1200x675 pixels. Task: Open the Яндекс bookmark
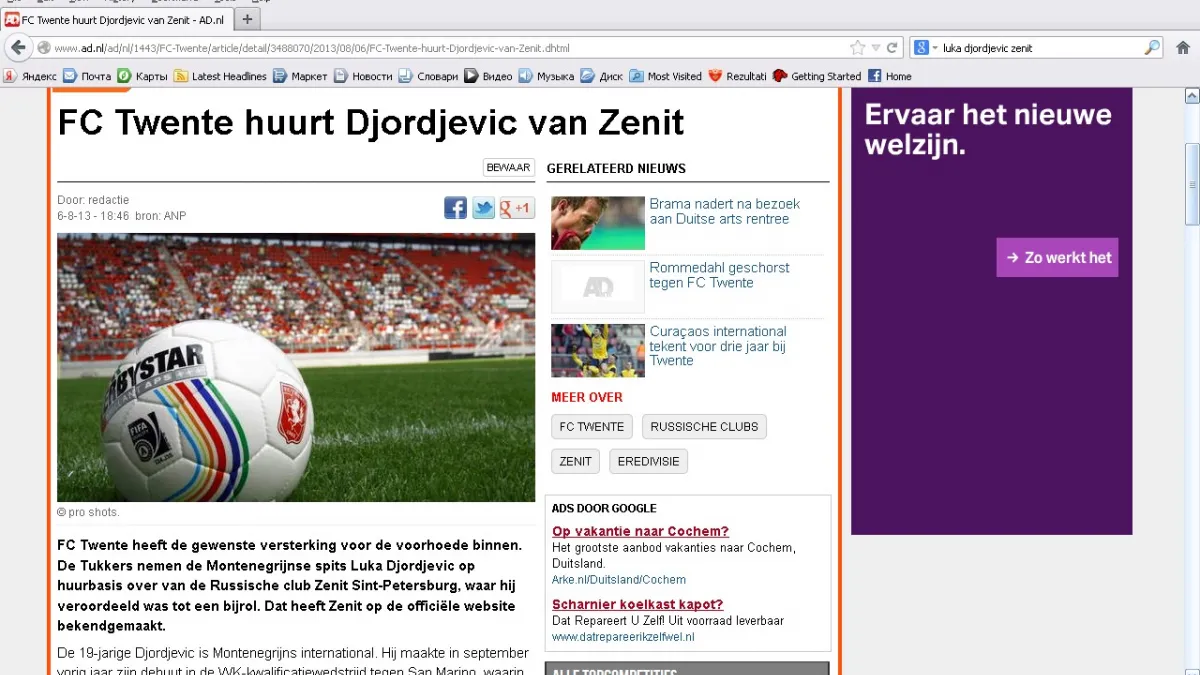(30, 76)
